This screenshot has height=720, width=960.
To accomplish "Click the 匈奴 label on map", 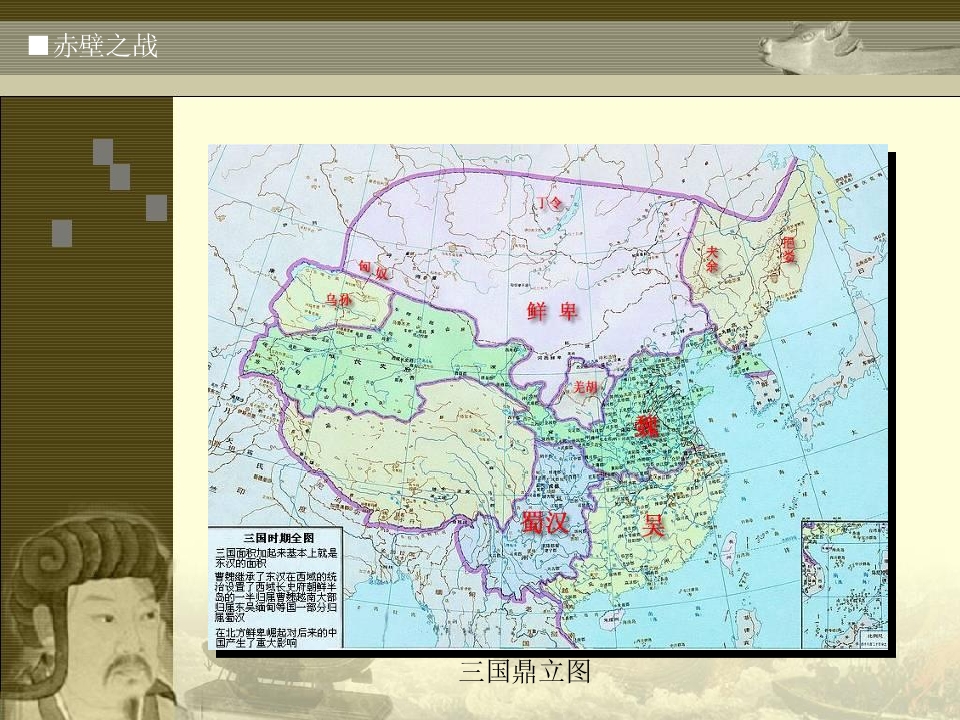I will 373,269.
